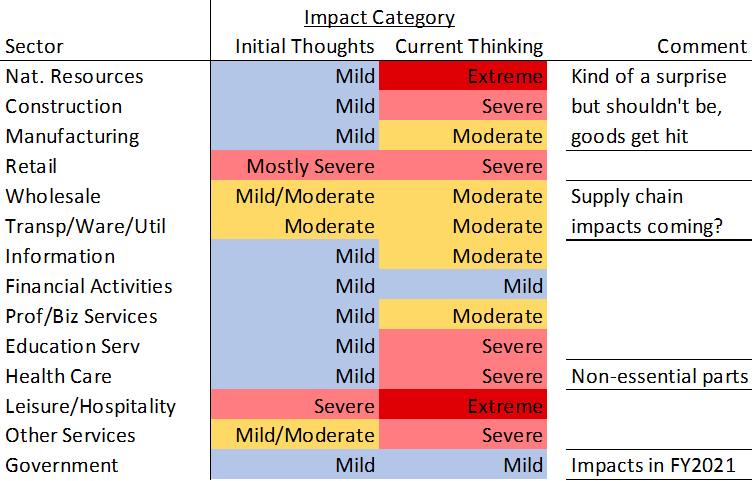Click the Impact Category header

pyautogui.click(x=379, y=17)
